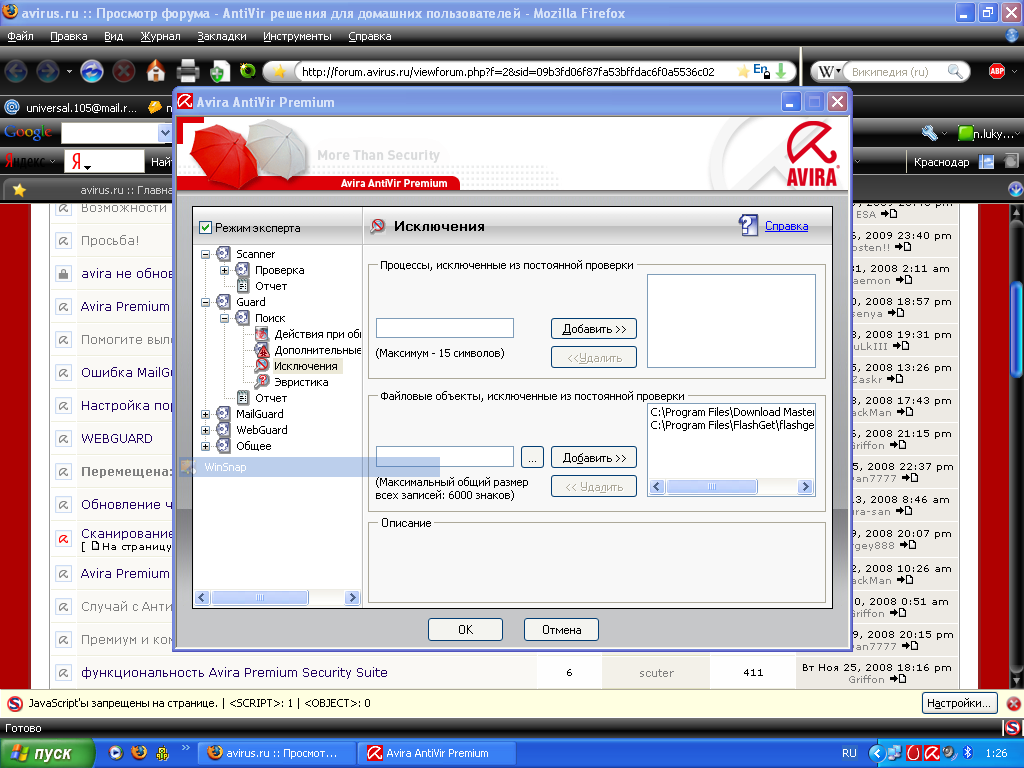1024x768 pixels.
Task: Click the Справка help icon
Action: tap(748, 225)
